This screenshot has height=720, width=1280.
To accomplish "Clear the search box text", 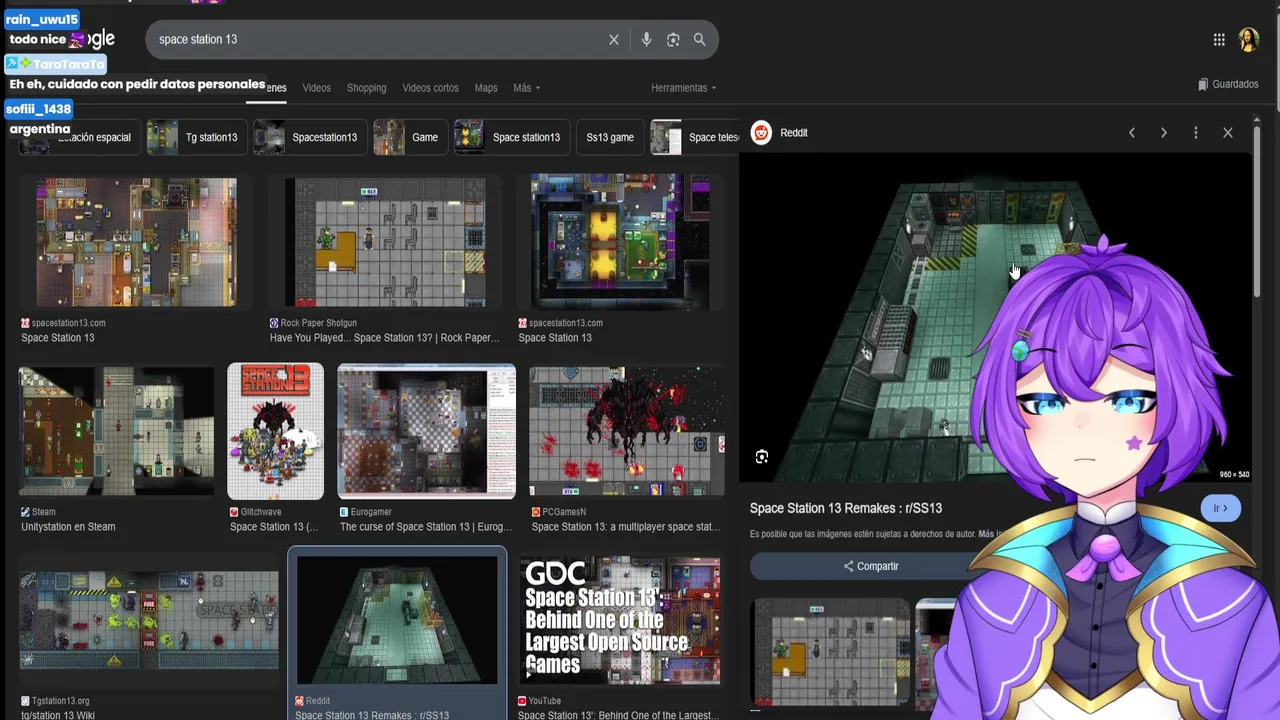I will tap(614, 40).
